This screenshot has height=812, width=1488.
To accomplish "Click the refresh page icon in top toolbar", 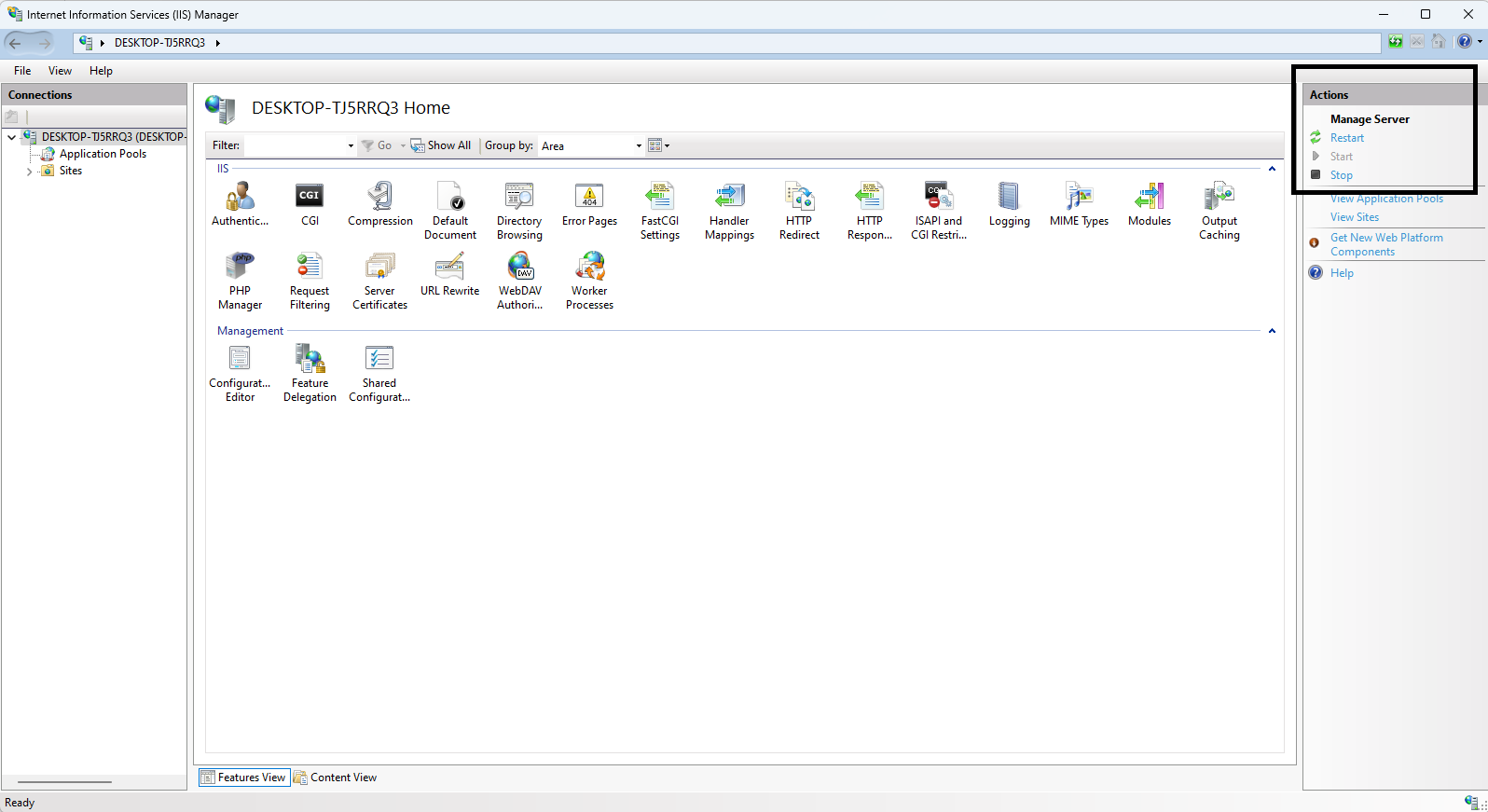I will click(x=1395, y=42).
